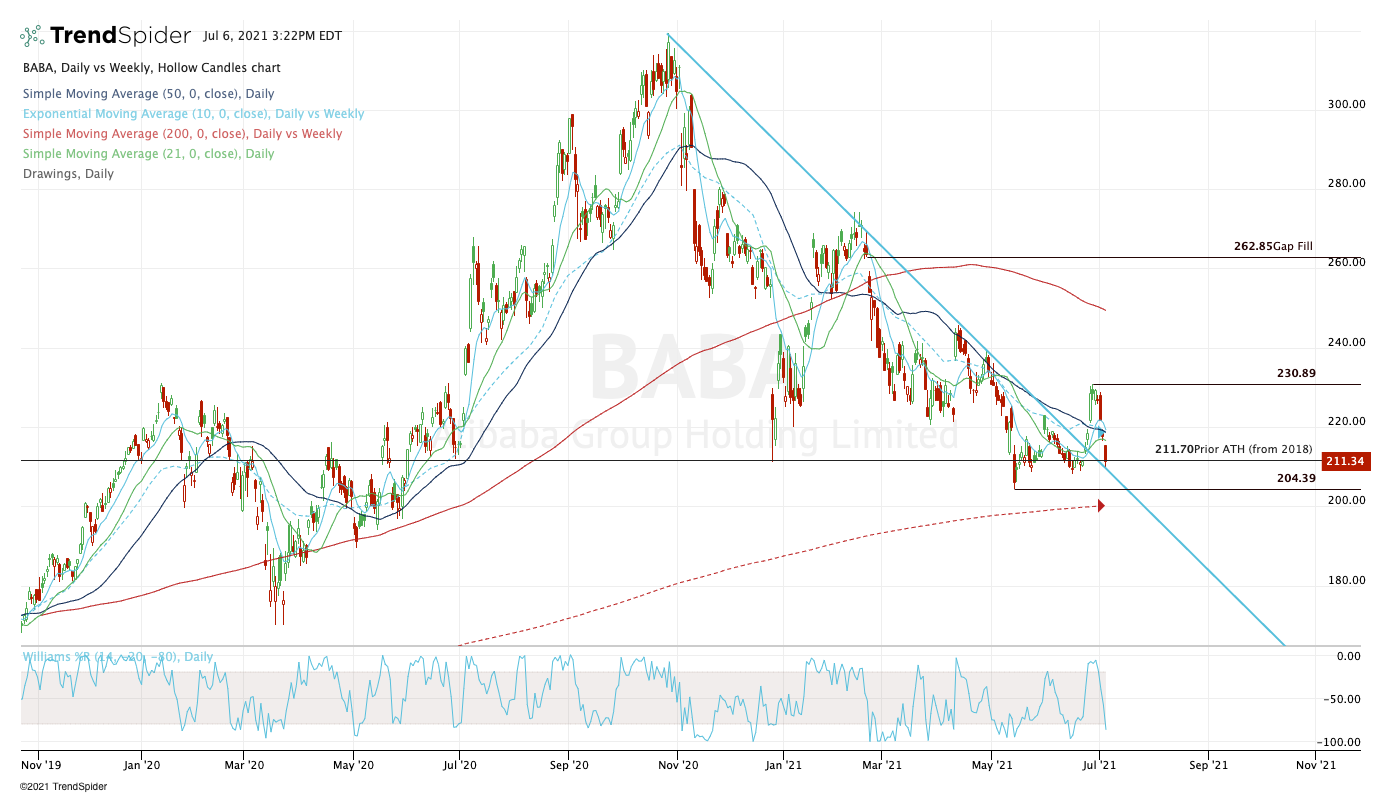Select the Simple Moving Average (21) legend entry

147,154
